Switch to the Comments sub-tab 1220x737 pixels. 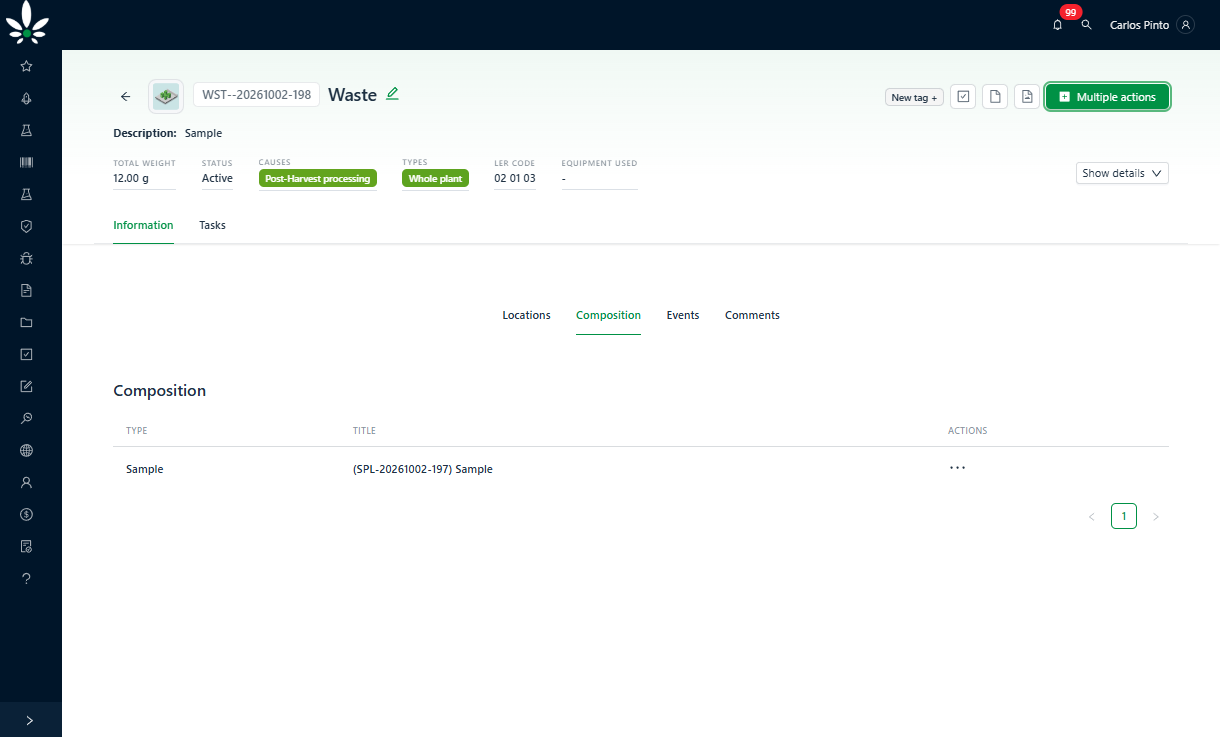[x=752, y=315]
